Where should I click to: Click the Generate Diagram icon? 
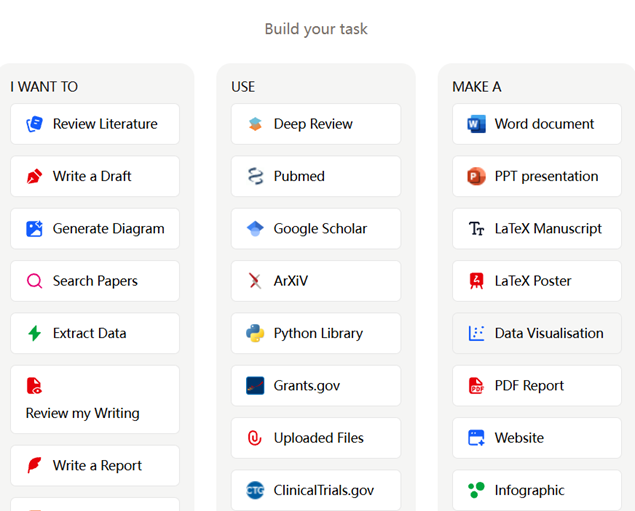tap(35, 229)
